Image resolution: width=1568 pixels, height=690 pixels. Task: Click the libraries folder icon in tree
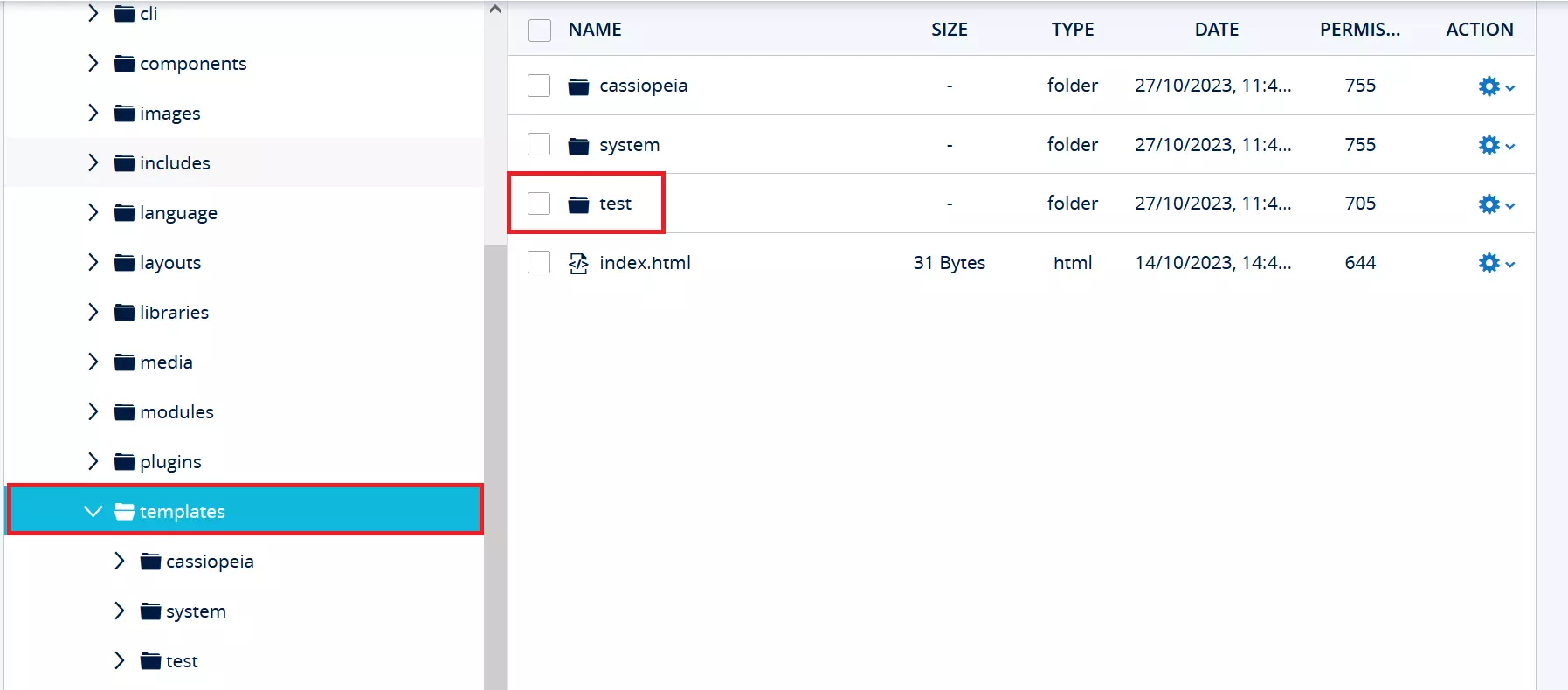pos(125,313)
